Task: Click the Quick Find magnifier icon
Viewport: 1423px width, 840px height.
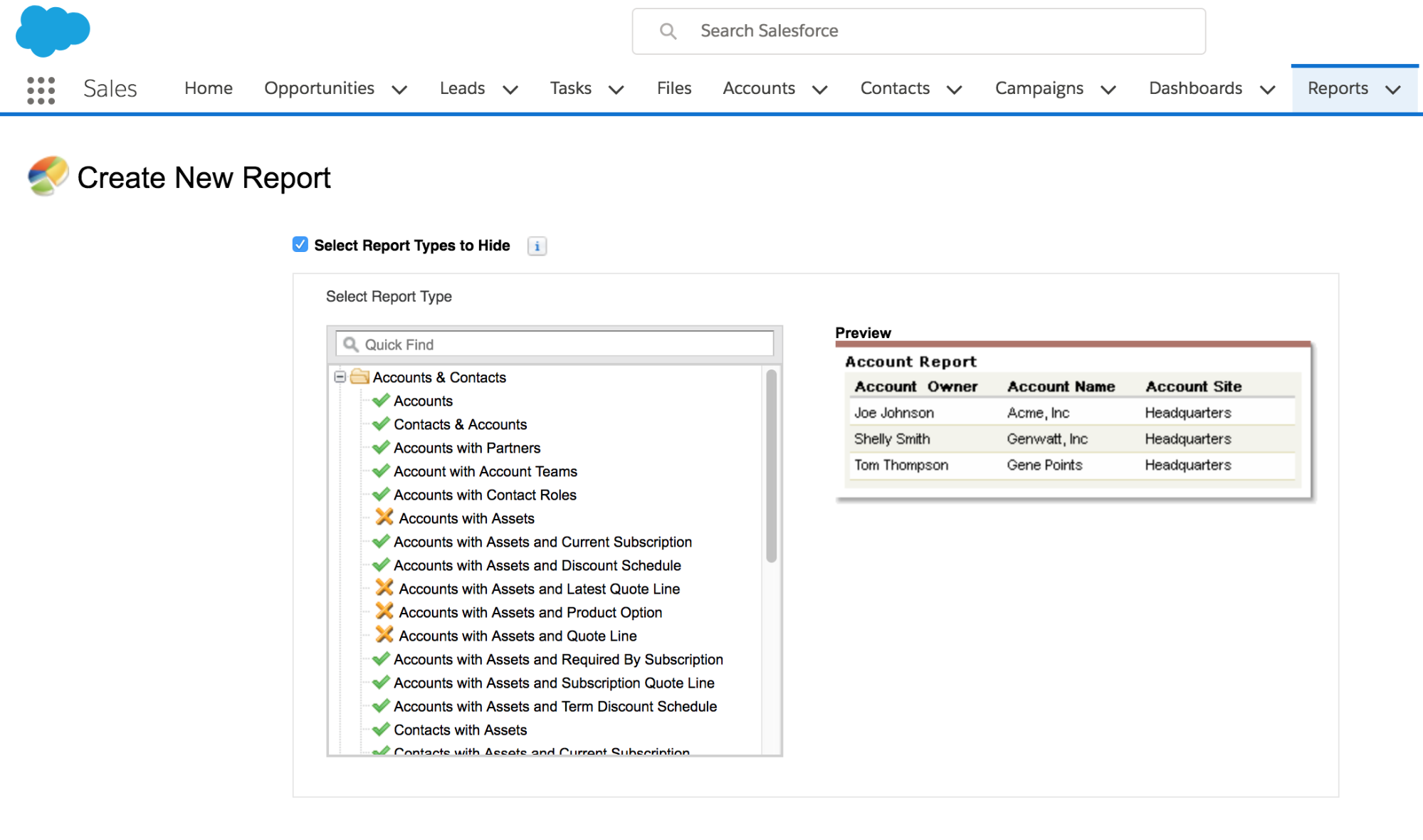Action: pos(351,345)
